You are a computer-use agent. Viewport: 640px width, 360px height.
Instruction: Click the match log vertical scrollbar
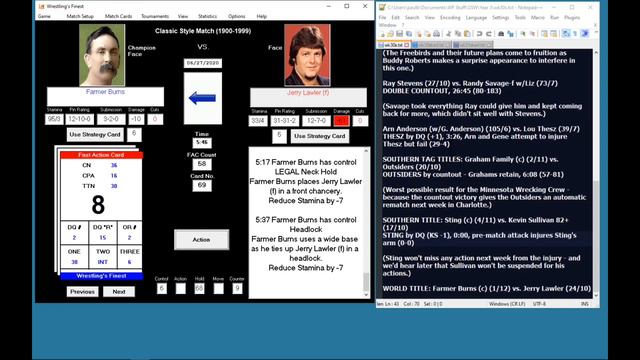(366, 222)
